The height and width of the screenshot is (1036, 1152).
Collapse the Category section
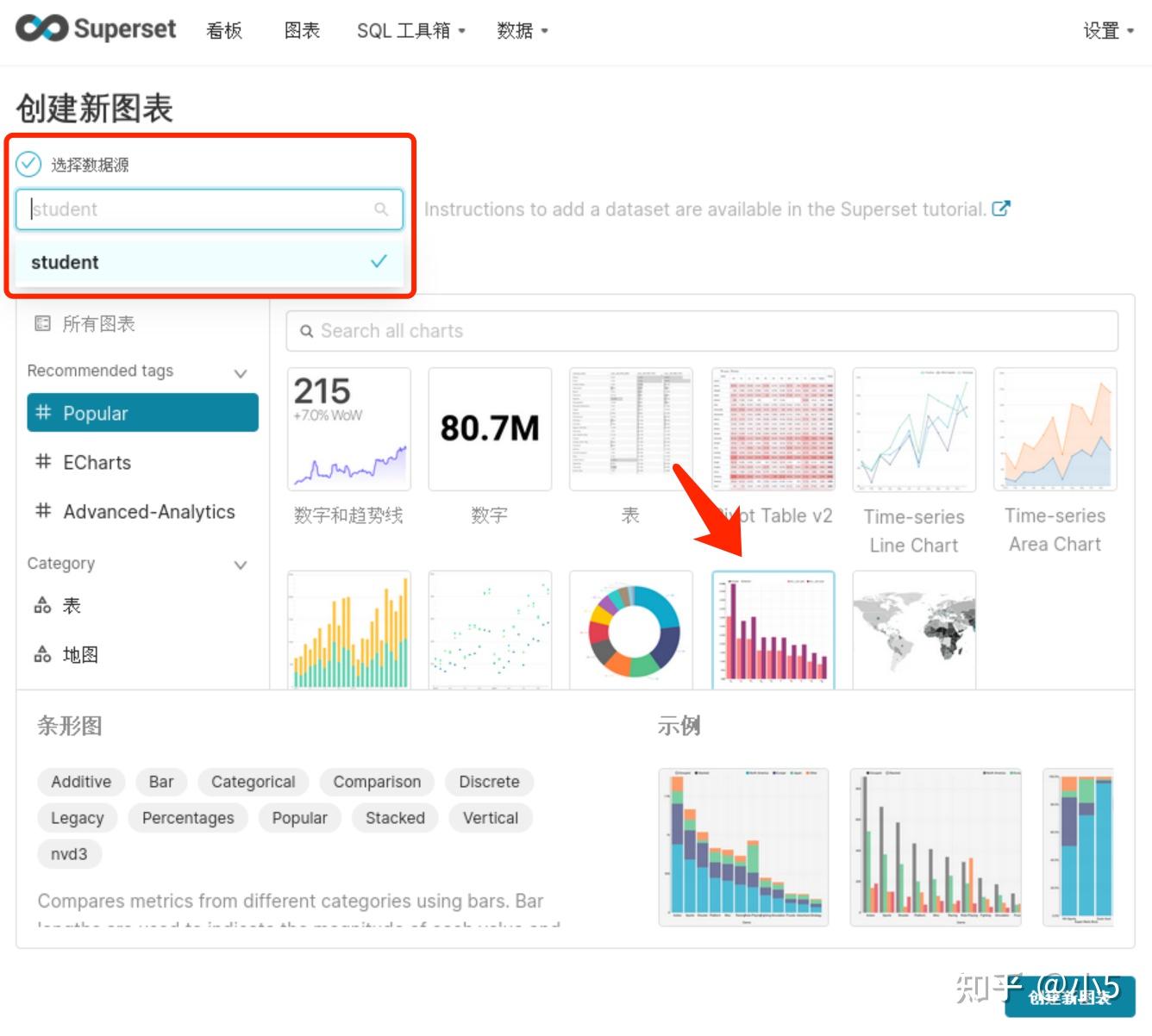click(241, 565)
